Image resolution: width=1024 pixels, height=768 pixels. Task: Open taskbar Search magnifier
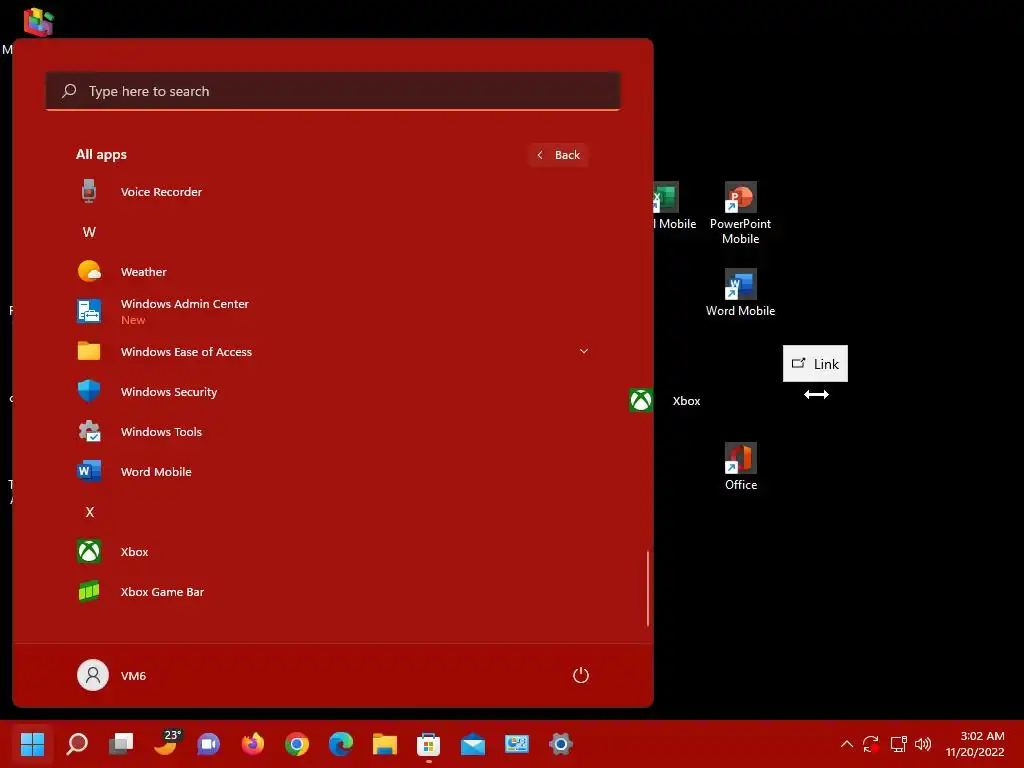[77, 743]
